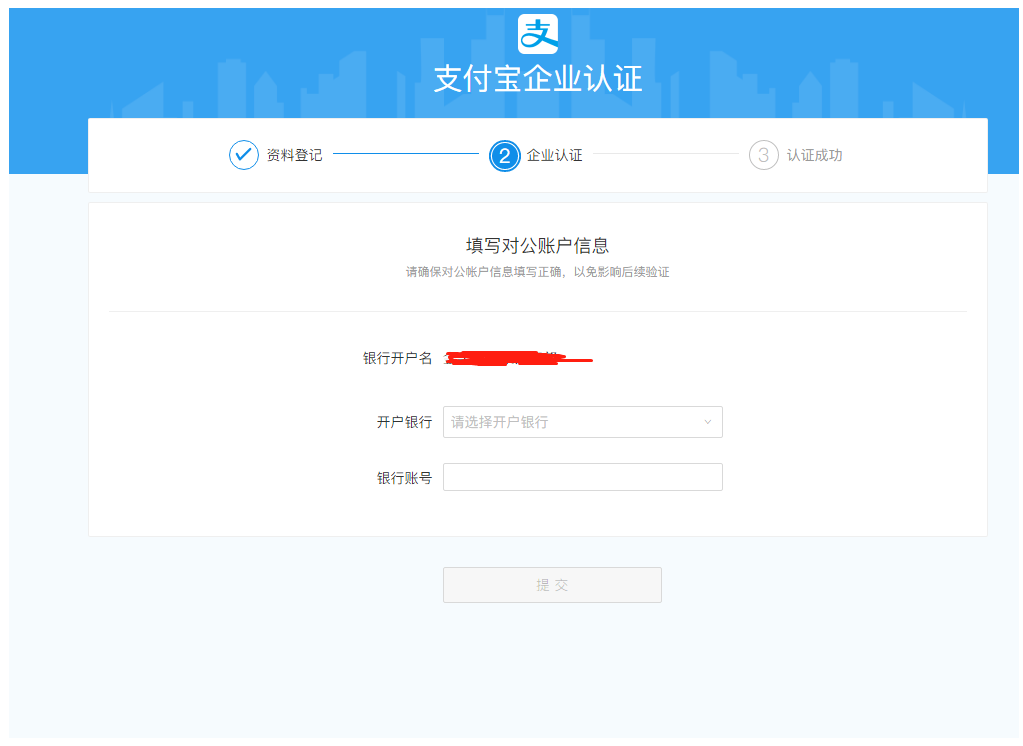
Task: Click the chevron arrow in 开户银行 dropdown
Action: pyautogui.click(x=708, y=422)
